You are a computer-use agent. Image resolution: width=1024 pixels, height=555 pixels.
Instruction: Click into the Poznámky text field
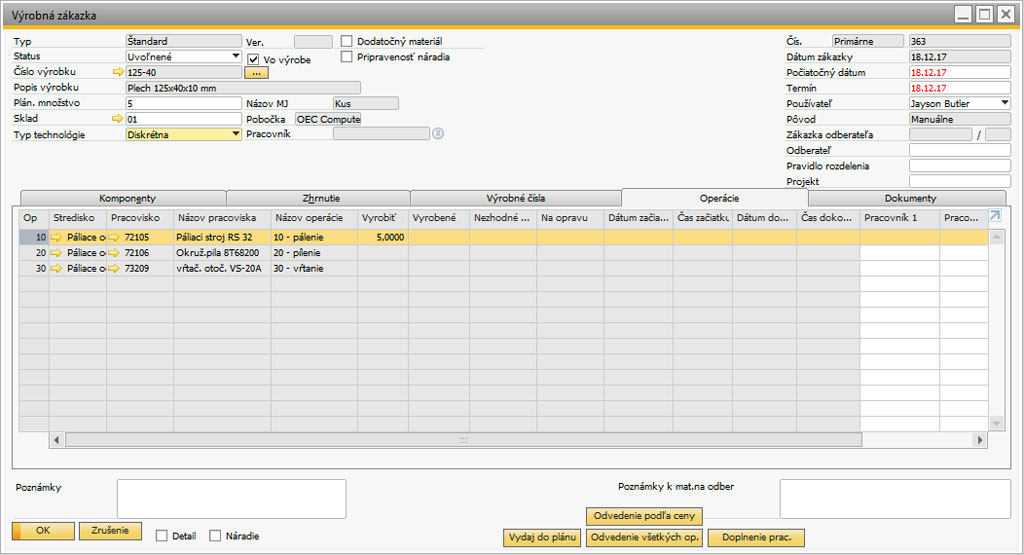[231, 498]
